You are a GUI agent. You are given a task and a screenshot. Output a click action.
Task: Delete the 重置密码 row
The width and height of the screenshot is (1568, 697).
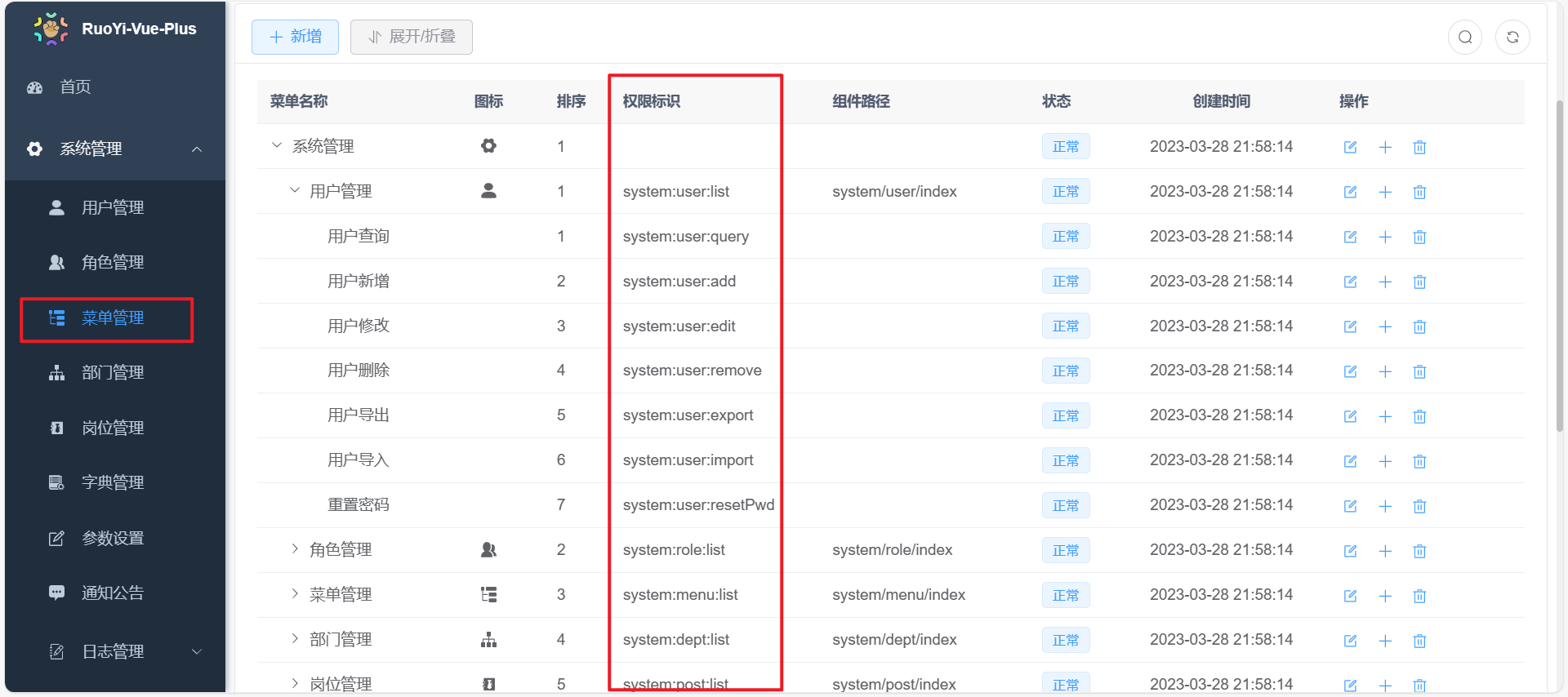pos(1419,506)
